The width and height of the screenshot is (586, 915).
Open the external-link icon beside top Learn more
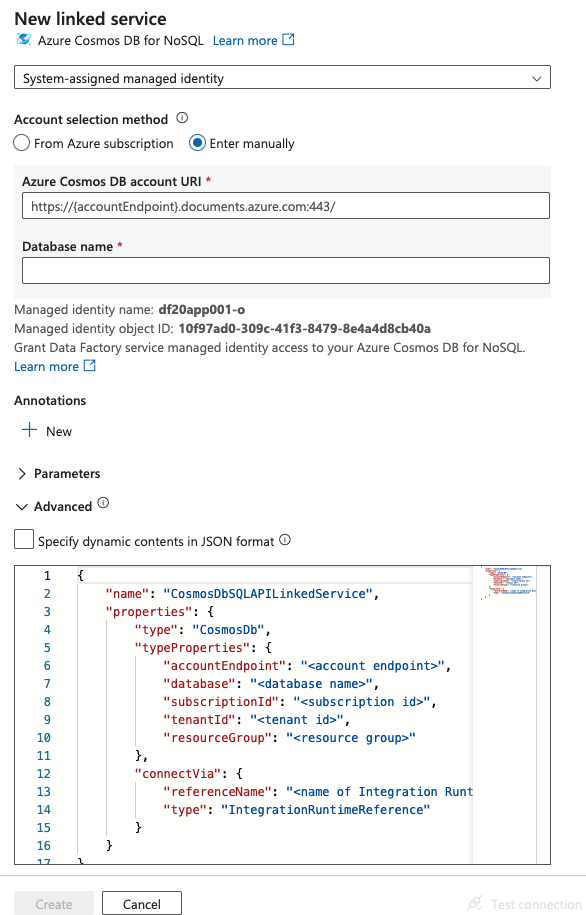pos(288,40)
